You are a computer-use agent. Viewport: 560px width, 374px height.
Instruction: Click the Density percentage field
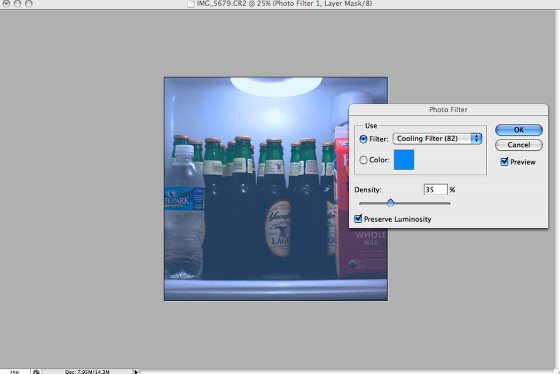pos(436,189)
